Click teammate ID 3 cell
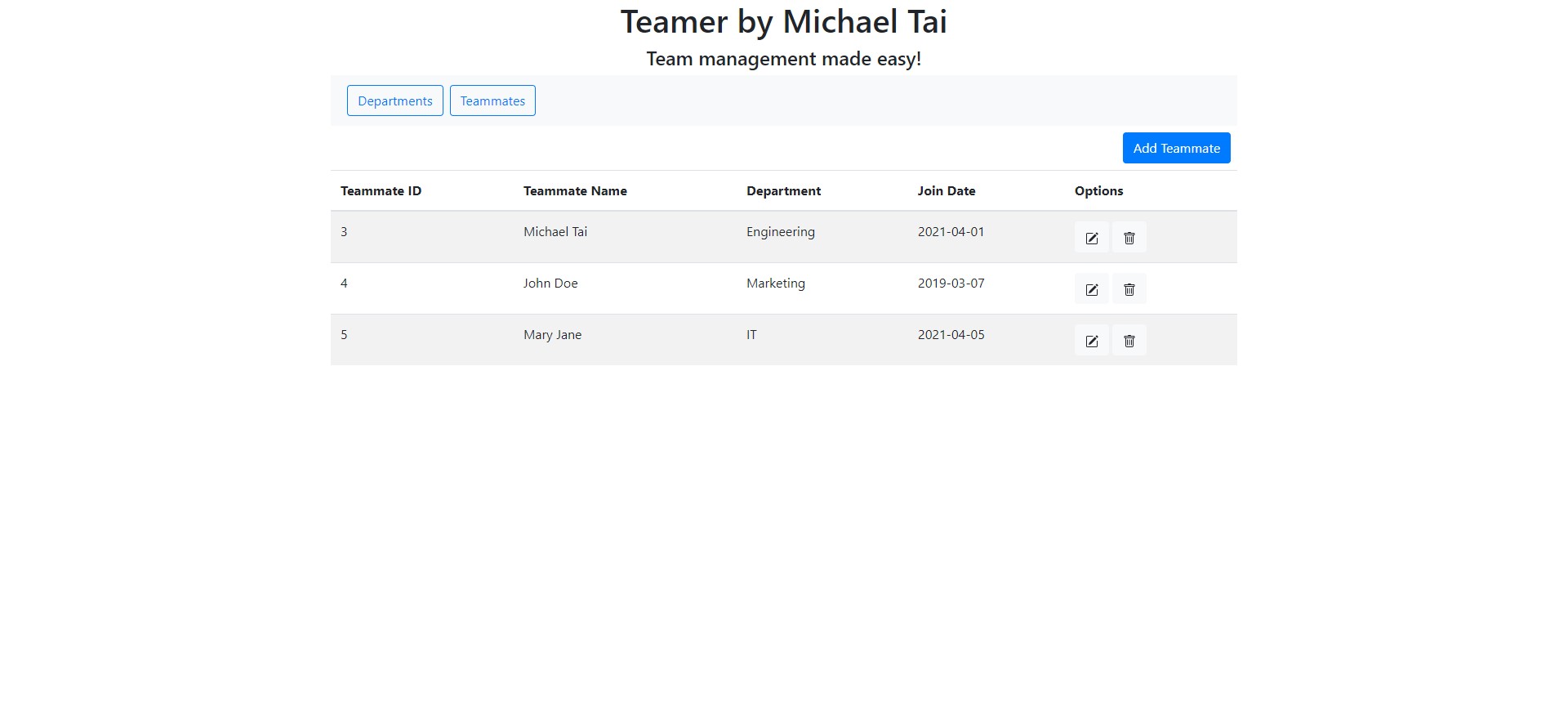This screenshot has height=719, width=1568. tap(344, 232)
